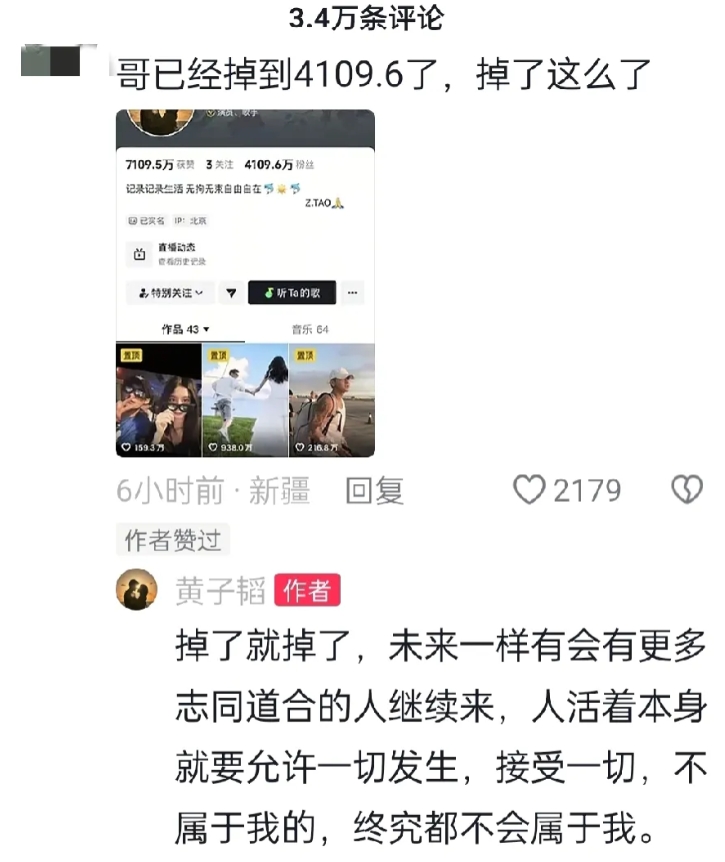
Task: Tap the 直播动态 live icon
Action: 140,254
